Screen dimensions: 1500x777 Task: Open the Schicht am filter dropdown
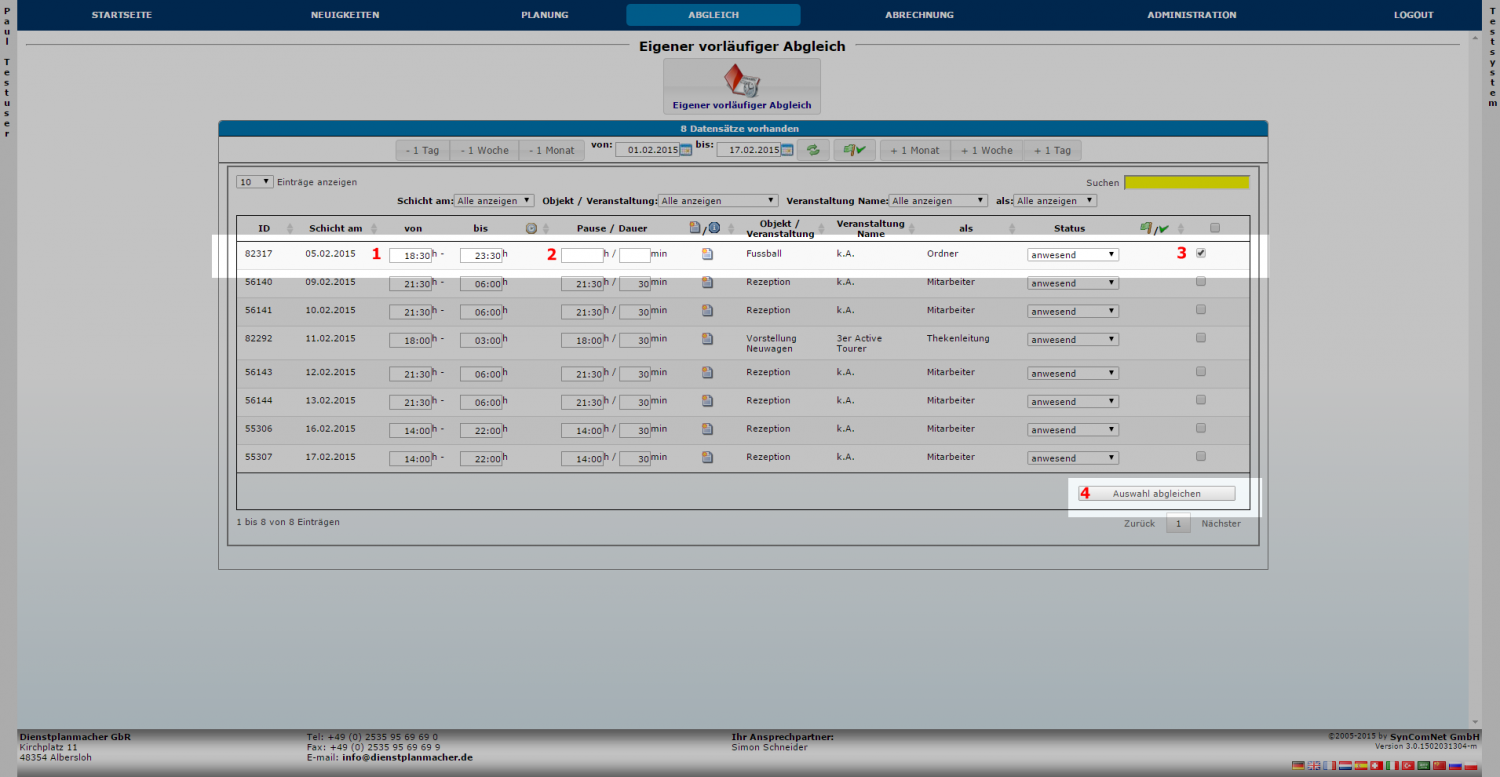click(494, 201)
